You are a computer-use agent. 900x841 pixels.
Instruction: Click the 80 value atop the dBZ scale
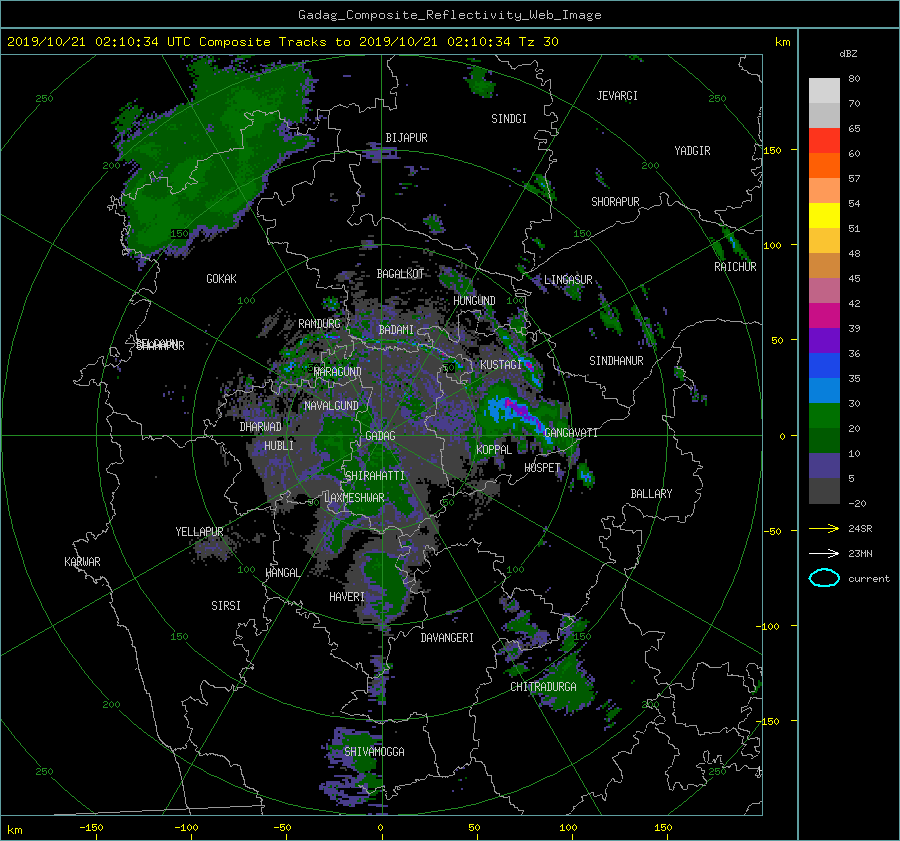pyautogui.click(x=854, y=79)
